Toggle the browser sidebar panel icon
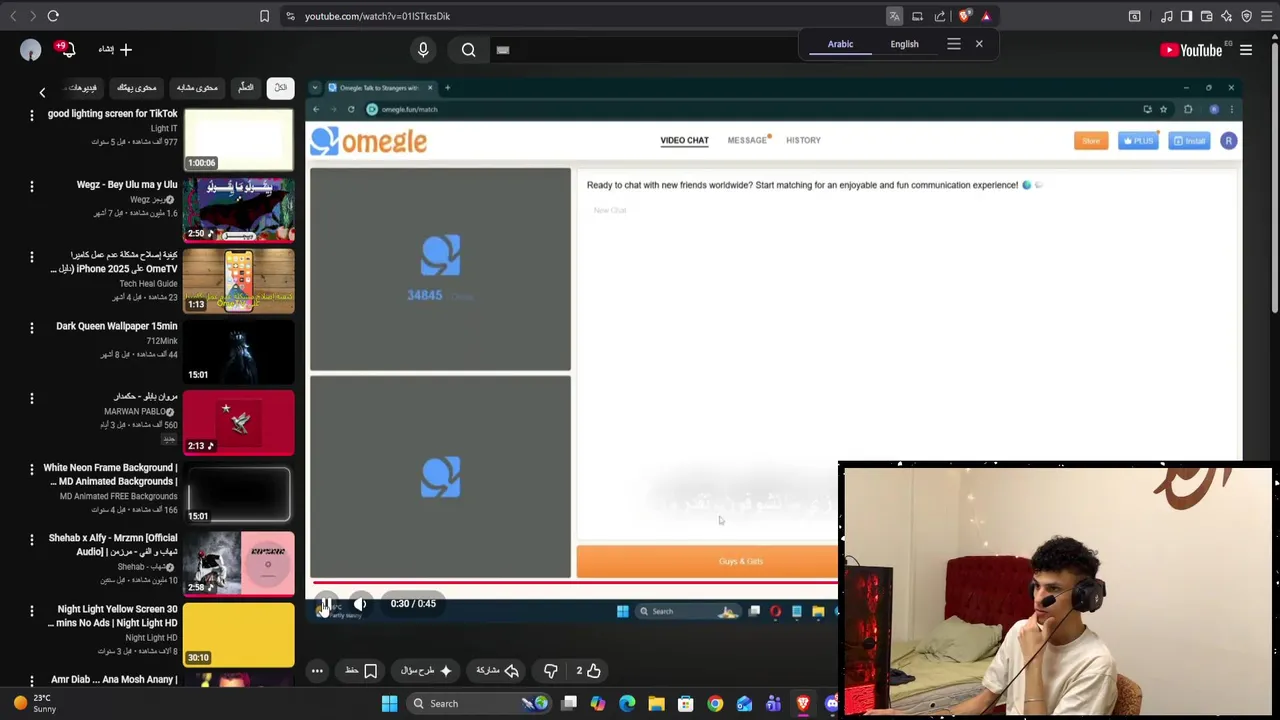The width and height of the screenshot is (1280, 720). [x=1186, y=16]
